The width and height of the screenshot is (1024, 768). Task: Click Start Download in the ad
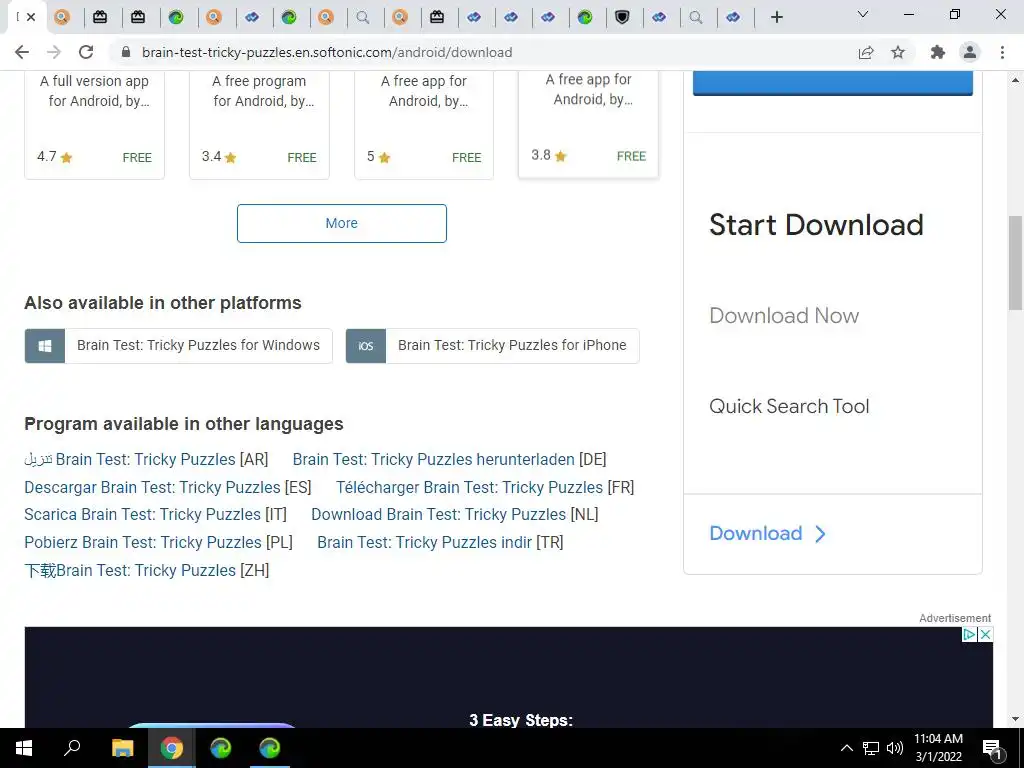[x=816, y=225]
